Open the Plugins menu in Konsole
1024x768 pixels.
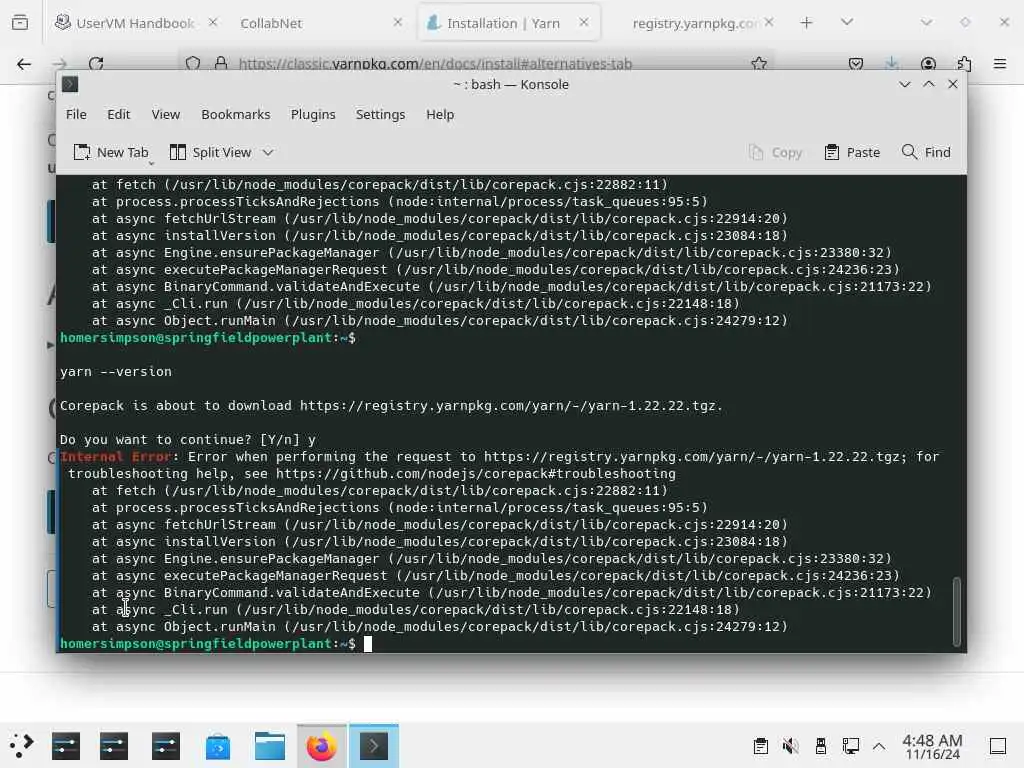point(313,114)
